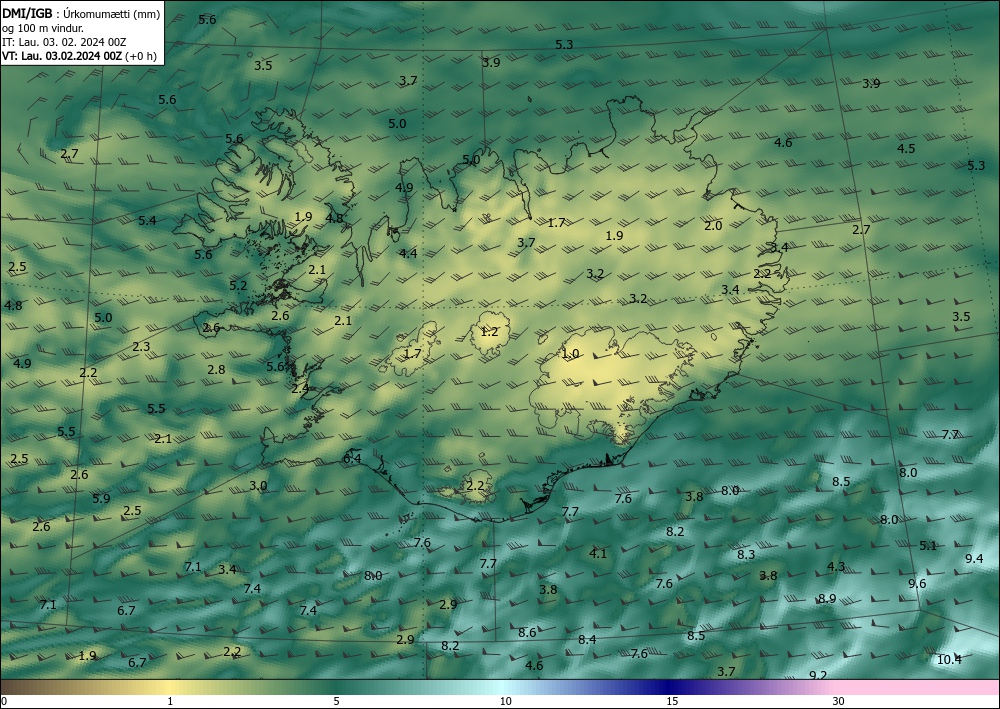Click the map value '8.3'

[x=746, y=555]
